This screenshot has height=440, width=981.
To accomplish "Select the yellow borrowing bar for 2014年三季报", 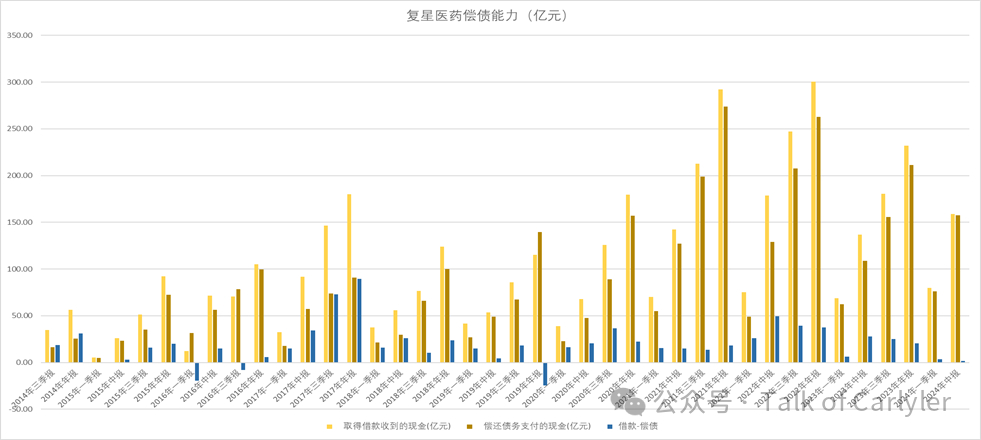I will point(47,346).
